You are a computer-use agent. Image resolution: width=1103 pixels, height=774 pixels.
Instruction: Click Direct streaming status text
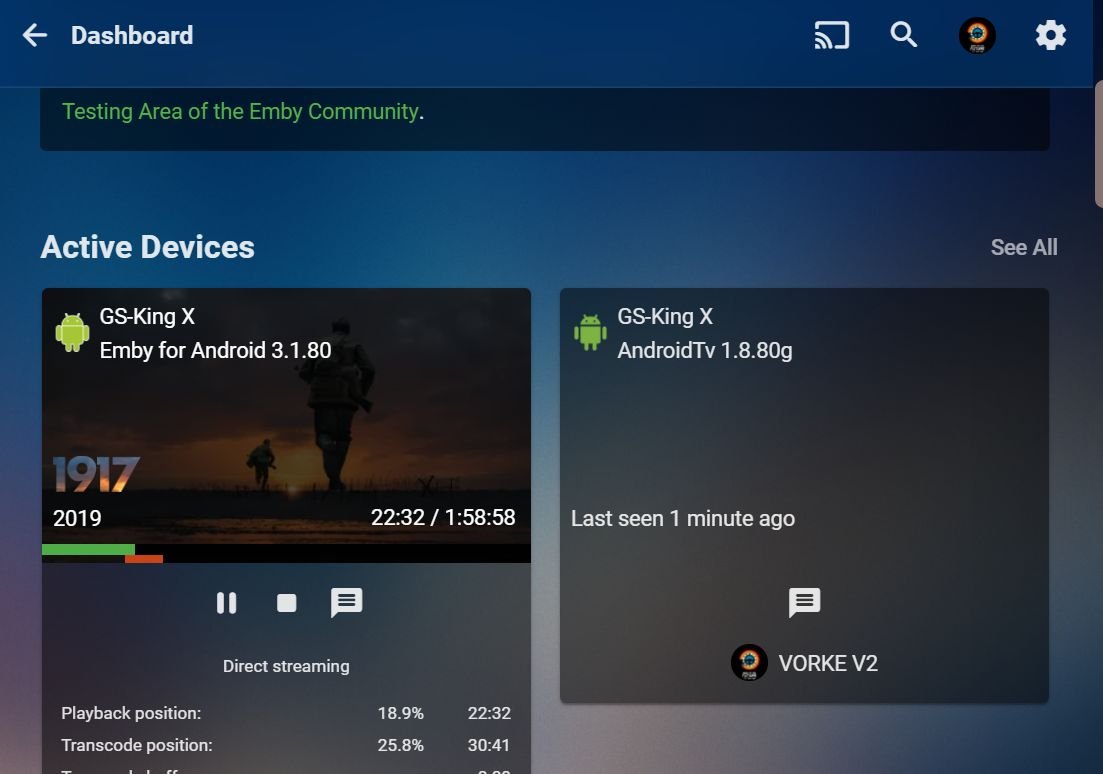click(x=286, y=666)
